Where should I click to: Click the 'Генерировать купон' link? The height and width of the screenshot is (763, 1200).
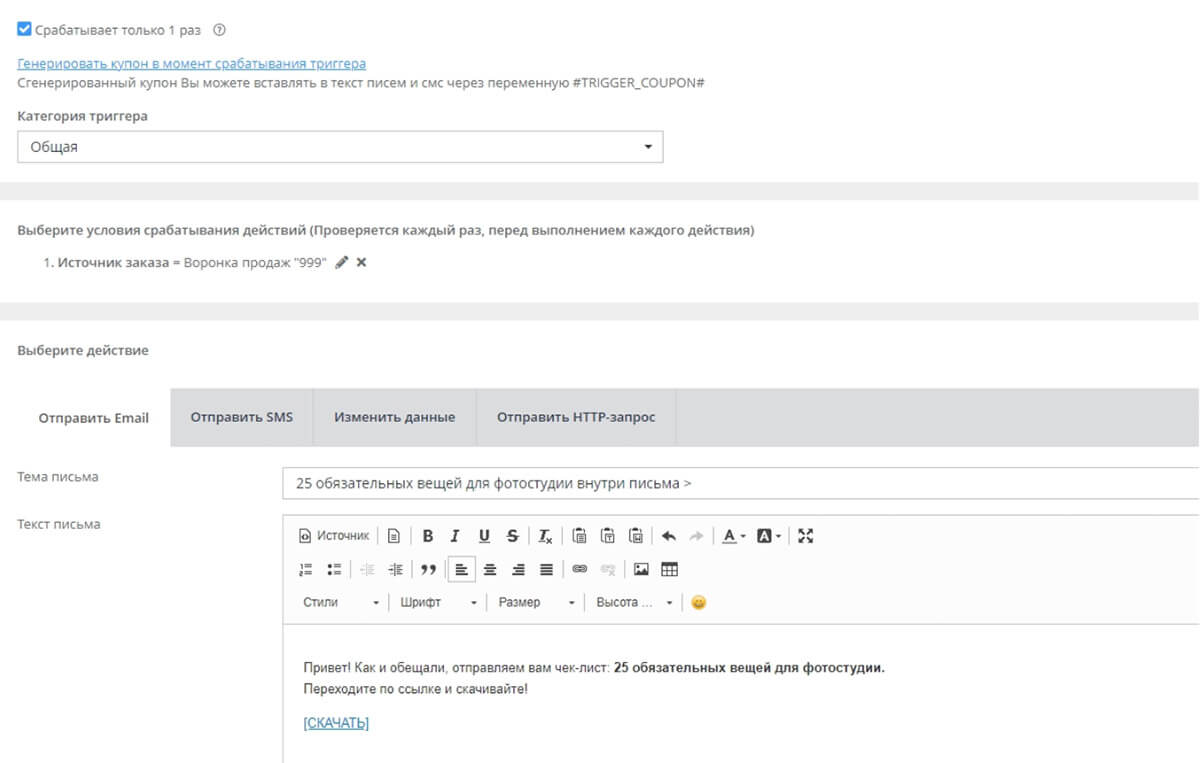(x=192, y=63)
